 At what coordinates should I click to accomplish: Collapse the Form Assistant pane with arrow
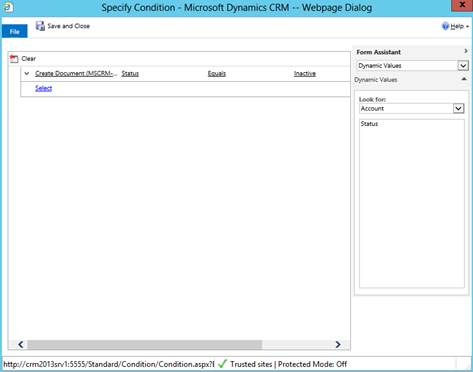click(466, 51)
